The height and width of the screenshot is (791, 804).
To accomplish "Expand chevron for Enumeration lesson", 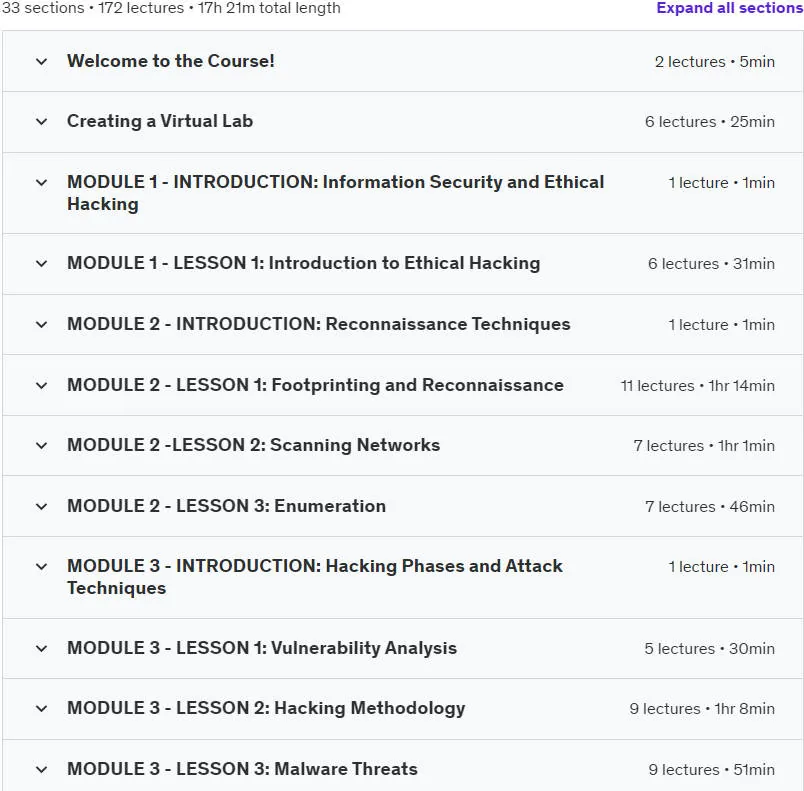I will coord(42,506).
